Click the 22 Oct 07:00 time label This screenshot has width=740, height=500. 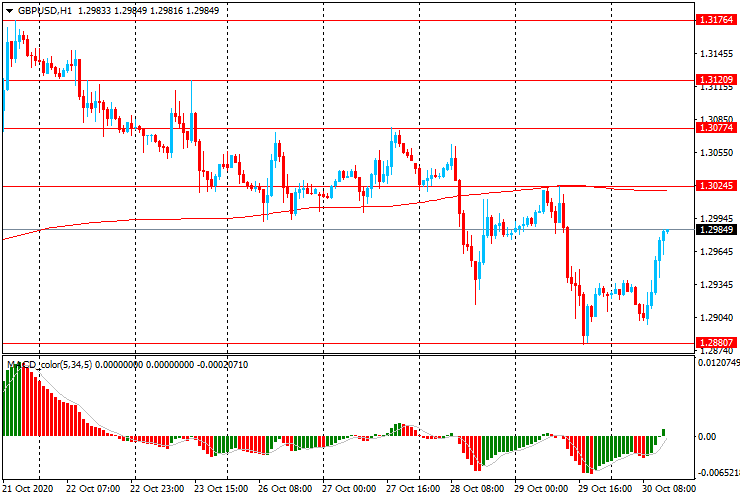click(92, 488)
